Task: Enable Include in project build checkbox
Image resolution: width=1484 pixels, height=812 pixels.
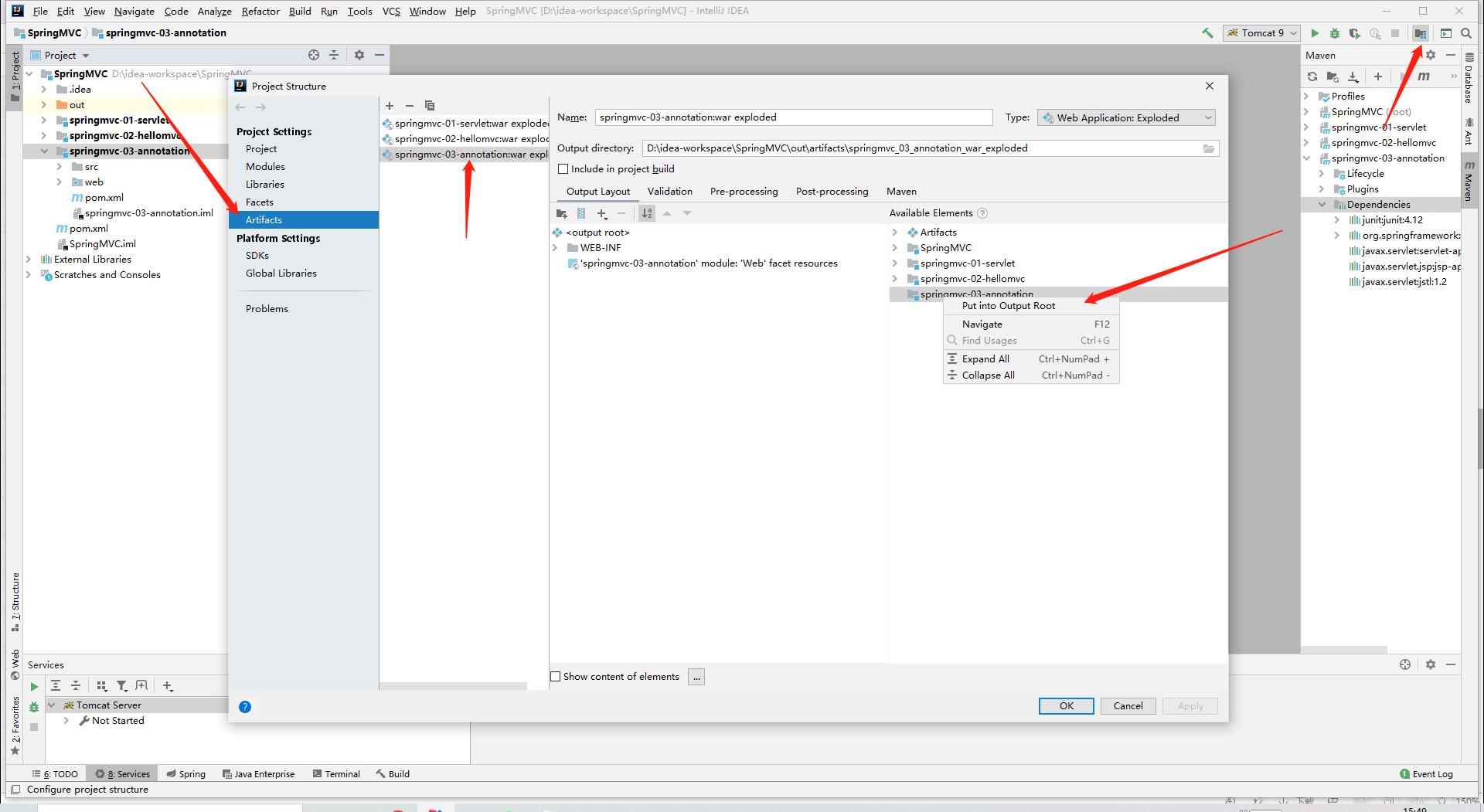Action: pyautogui.click(x=563, y=168)
